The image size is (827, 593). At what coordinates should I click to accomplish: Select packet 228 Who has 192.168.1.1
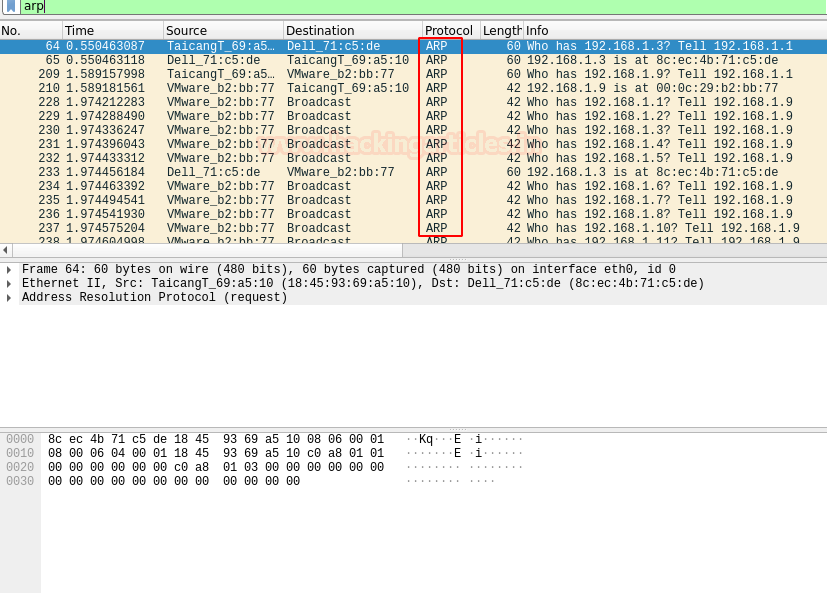point(414,102)
